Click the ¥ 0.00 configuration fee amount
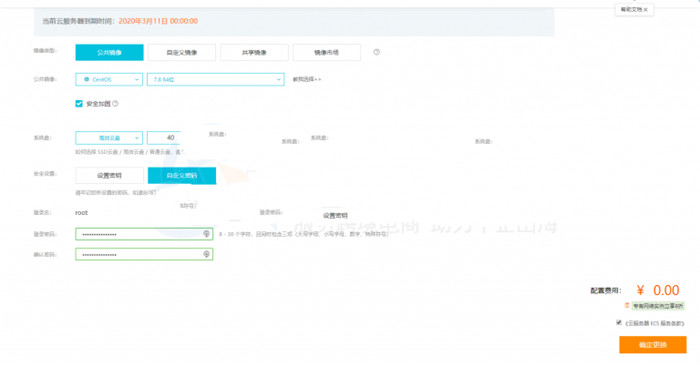700x366 pixels. coord(658,290)
